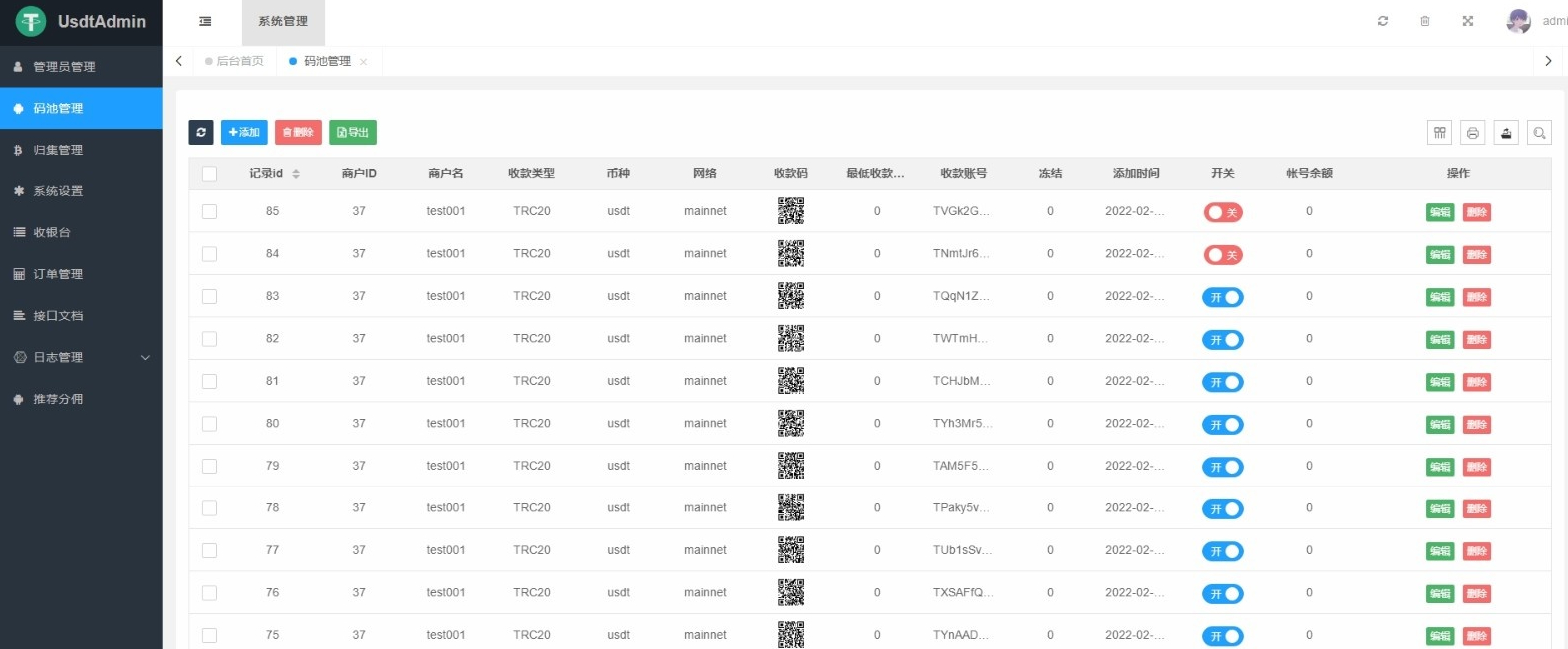Click the green 导出 button
Viewport: 1568px width, 649px height.
(x=353, y=132)
